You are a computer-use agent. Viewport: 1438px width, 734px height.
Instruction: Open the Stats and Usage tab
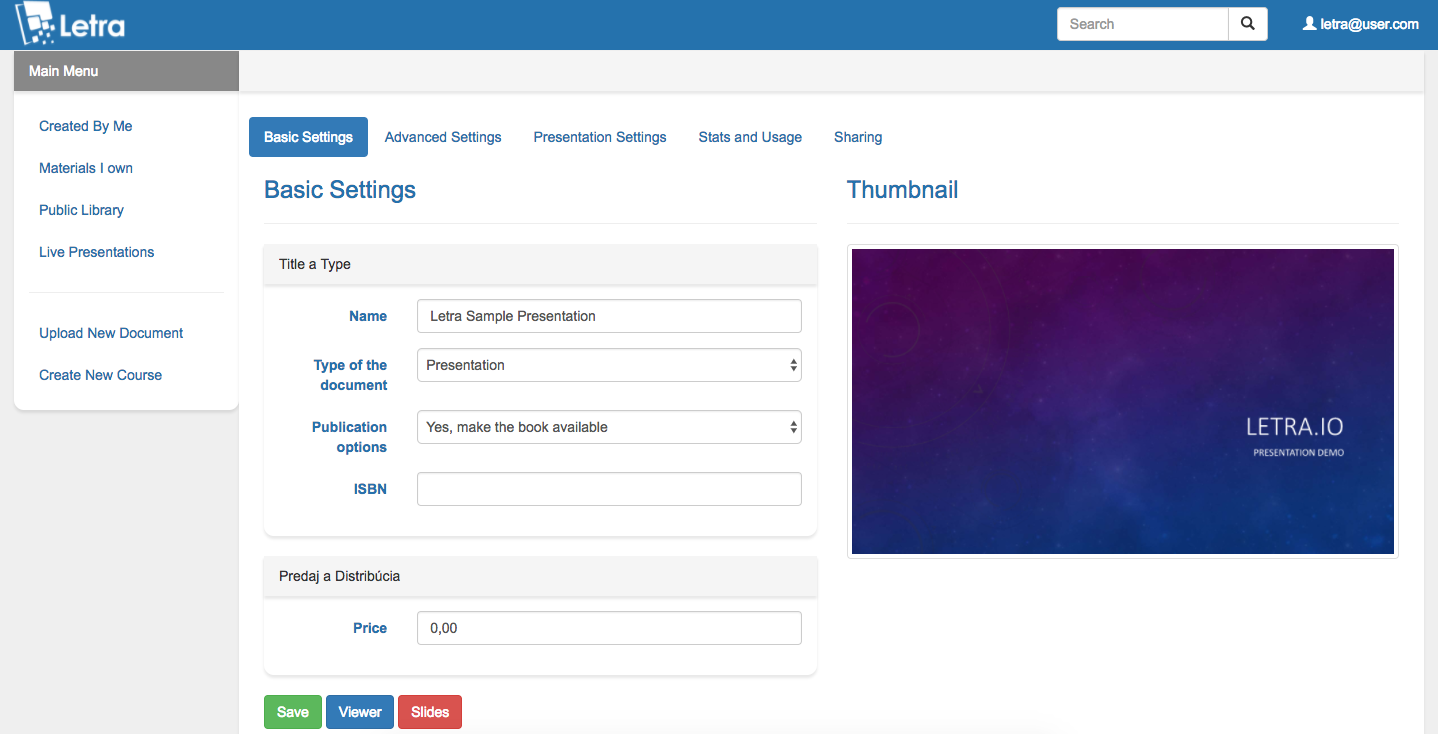pyautogui.click(x=750, y=137)
